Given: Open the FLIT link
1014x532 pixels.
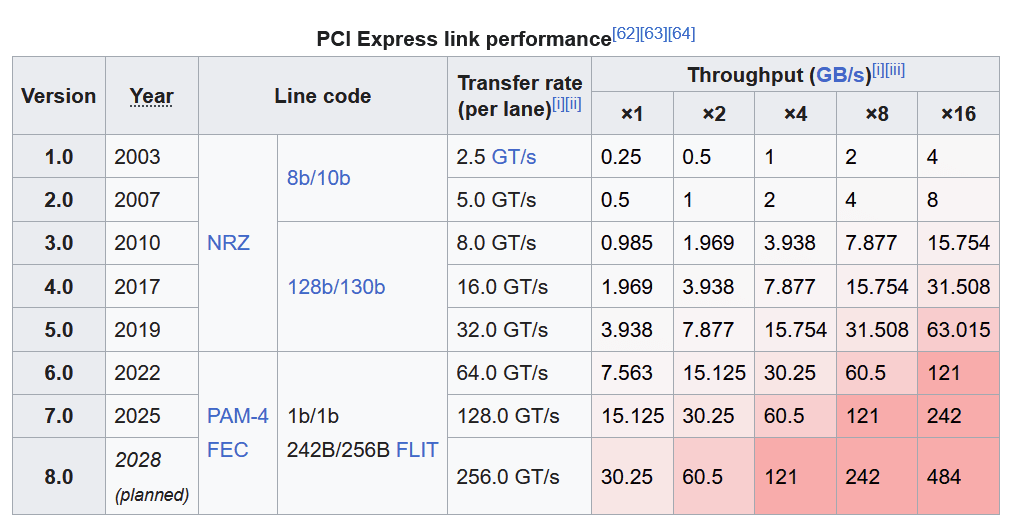Looking at the screenshot, I should click(x=417, y=450).
